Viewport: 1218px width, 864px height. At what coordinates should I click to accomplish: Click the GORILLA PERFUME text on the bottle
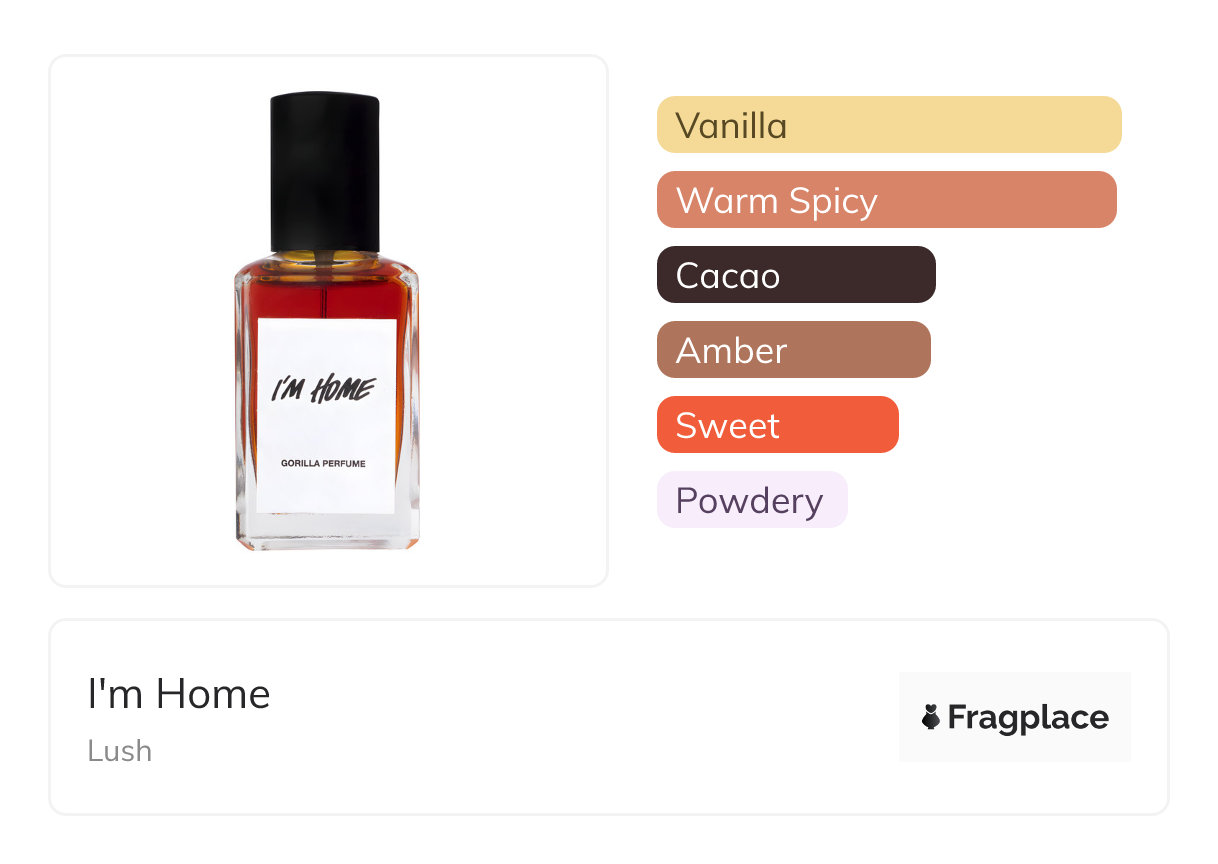[323, 464]
